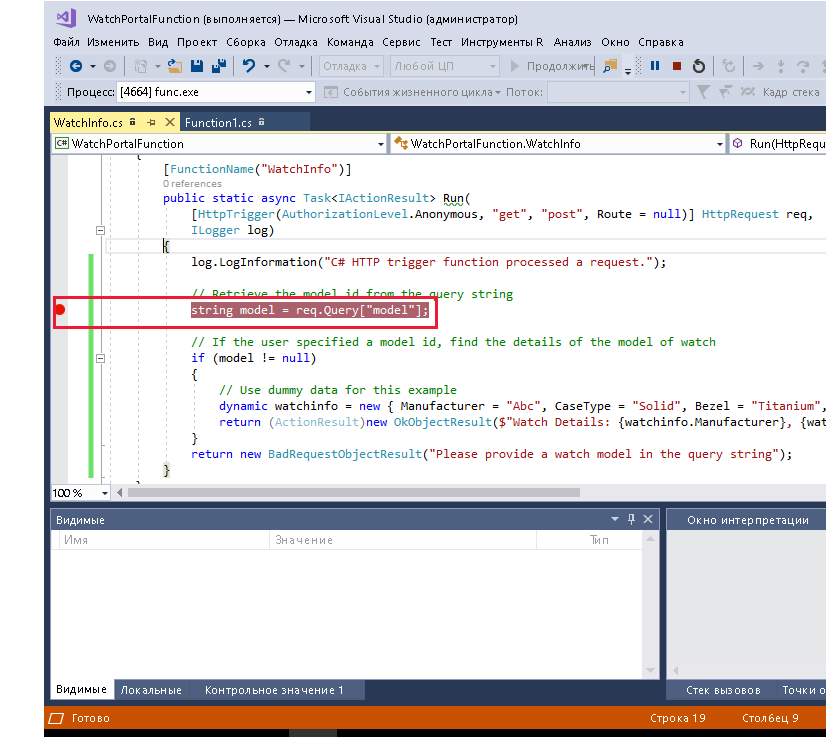
Task: Click the thread filter funnel icon
Action: point(703,92)
